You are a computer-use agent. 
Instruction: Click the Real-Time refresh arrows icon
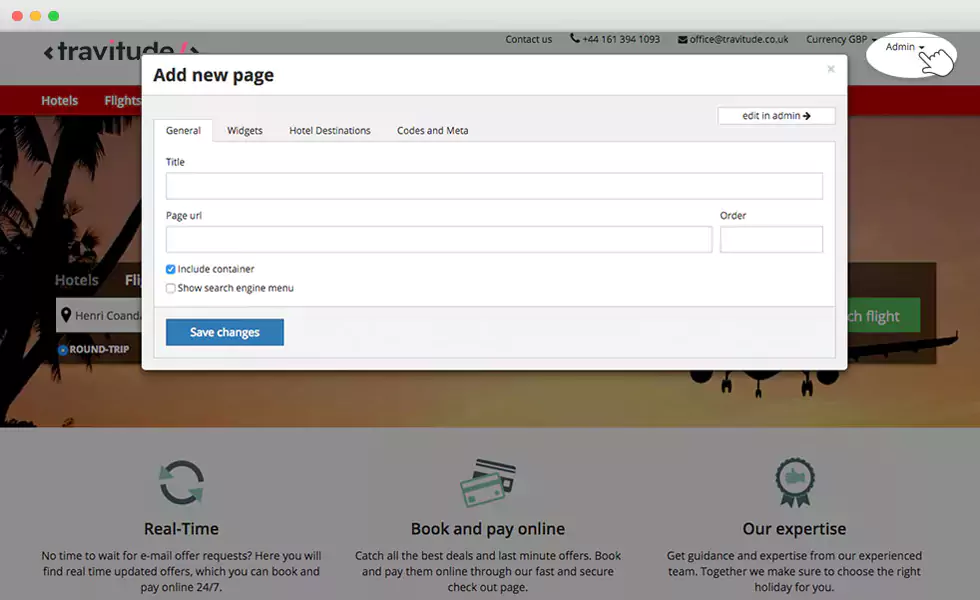point(180,481)
